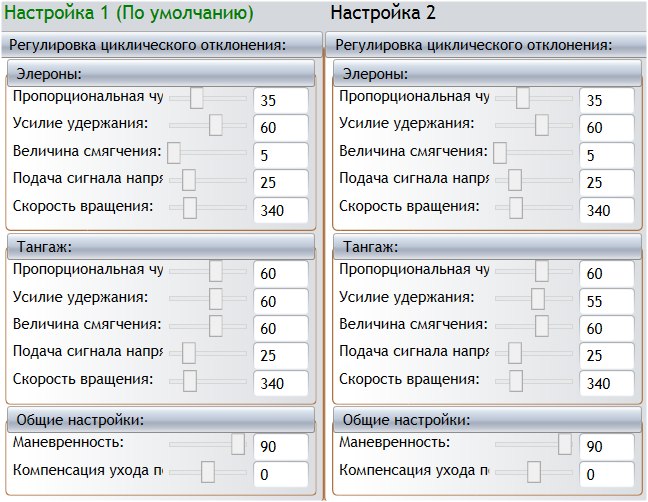The image size is (648, 502).
Task: Click Маневренность slider in Настройка 1
Action: point(238,444)
